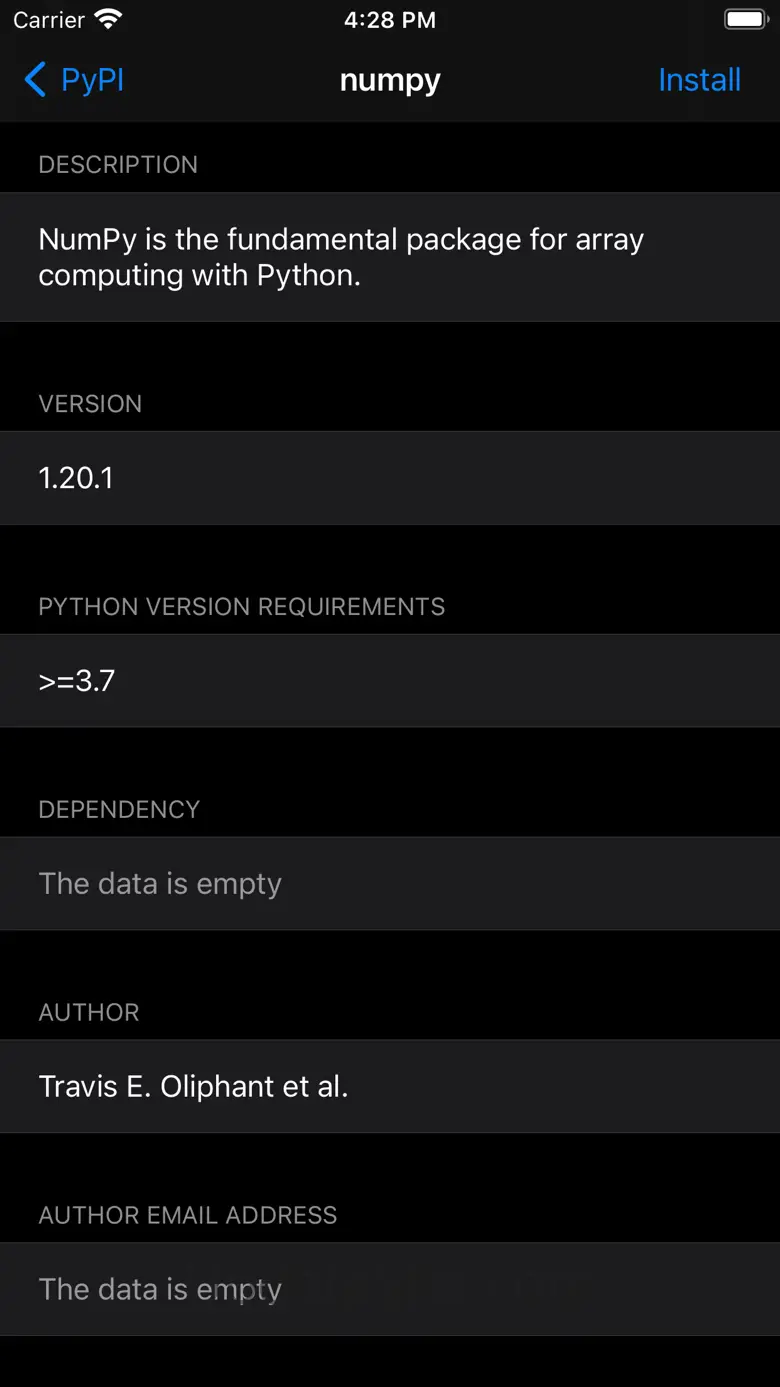Tap the back chevron arrow

(x=35, y=80)
